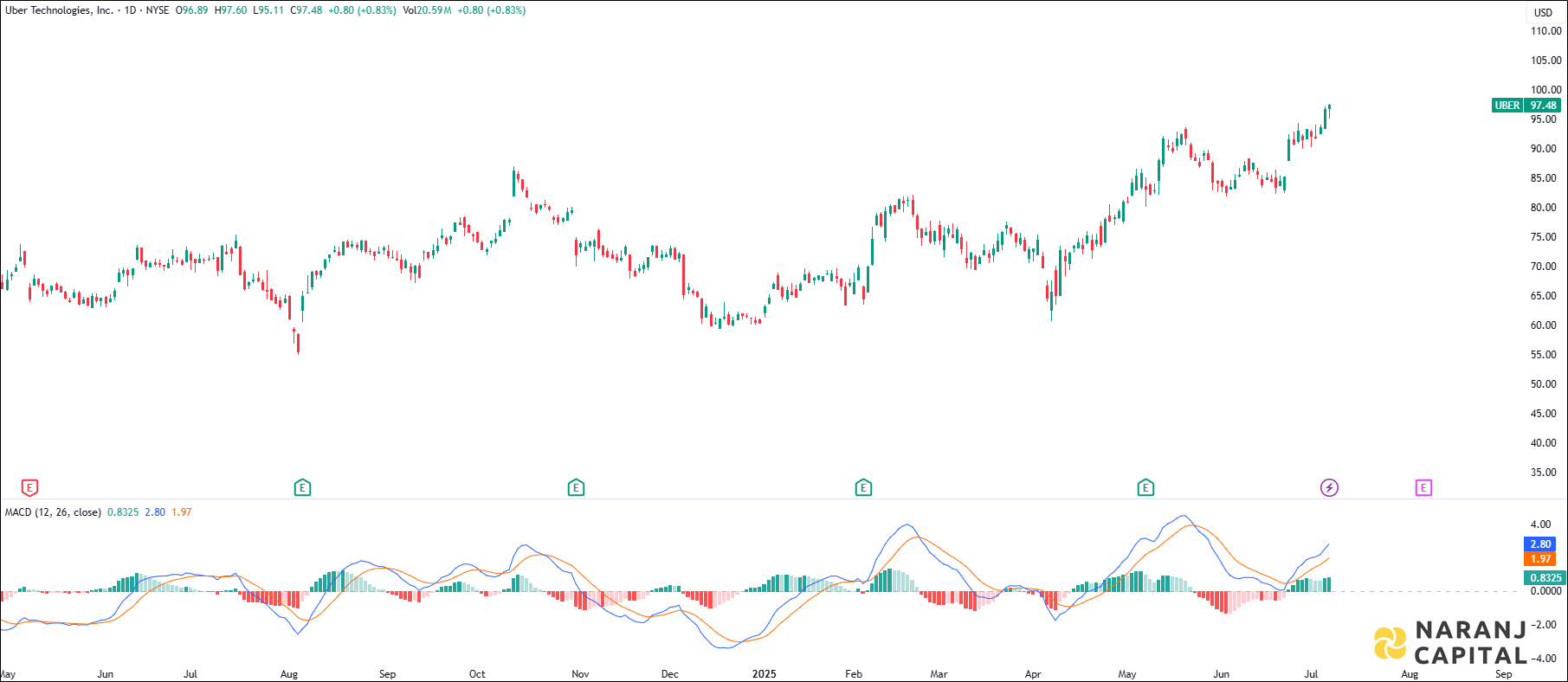Click the C97.48 close value
Viewport: 1568px width, 682px height.
307,10
